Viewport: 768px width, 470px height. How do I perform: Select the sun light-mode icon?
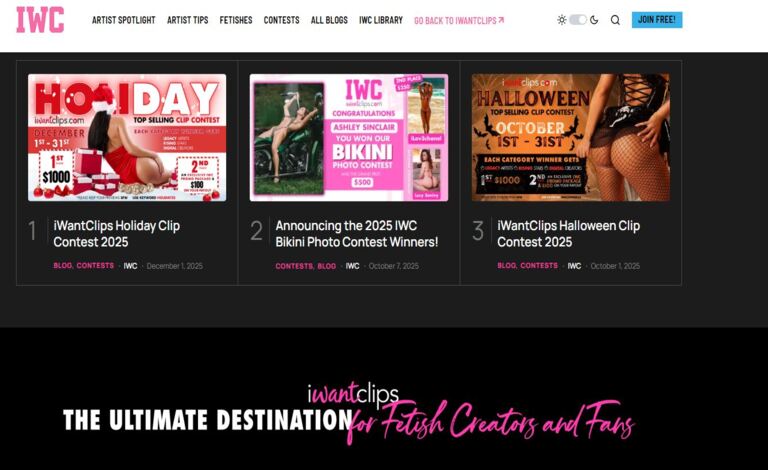(562, 20)
